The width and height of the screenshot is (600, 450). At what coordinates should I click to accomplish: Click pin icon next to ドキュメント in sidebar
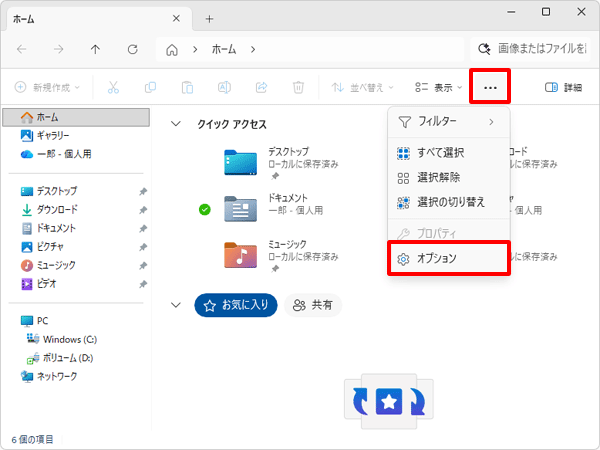pyautogui.click(x=143, y=228)
